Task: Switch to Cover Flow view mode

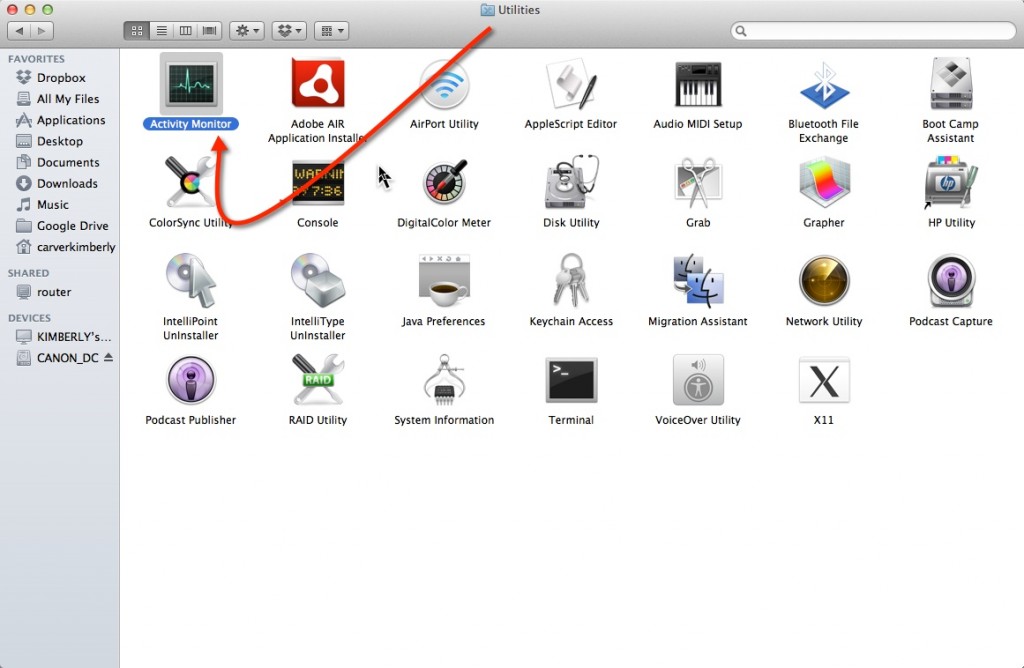Action: click(210, 31)
